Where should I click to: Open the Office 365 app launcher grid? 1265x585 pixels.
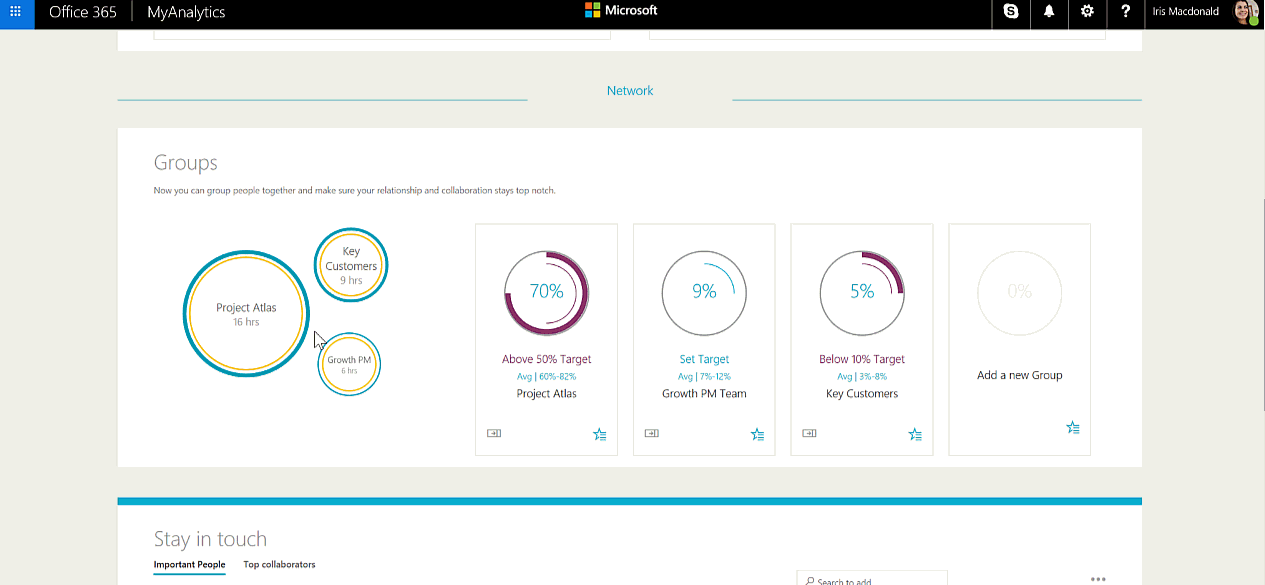tap(13, 13)
